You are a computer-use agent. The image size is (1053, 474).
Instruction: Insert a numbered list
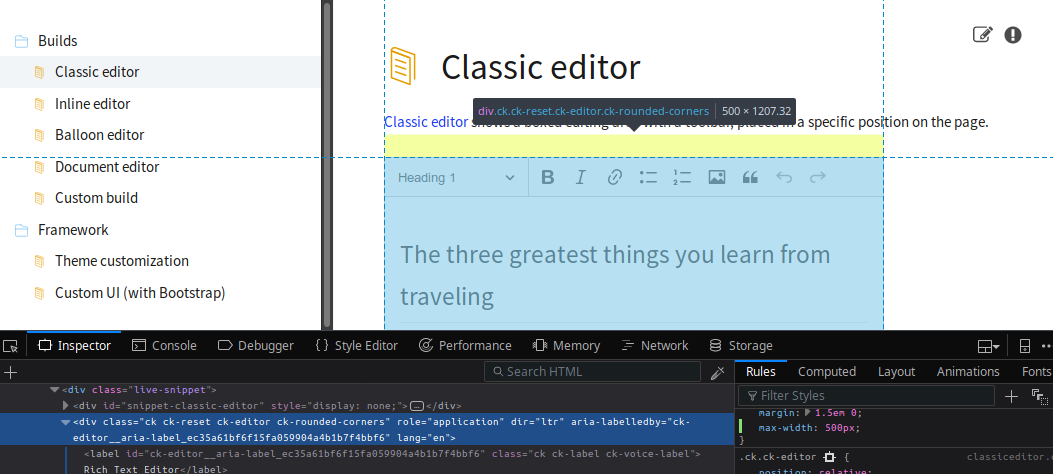682,177
